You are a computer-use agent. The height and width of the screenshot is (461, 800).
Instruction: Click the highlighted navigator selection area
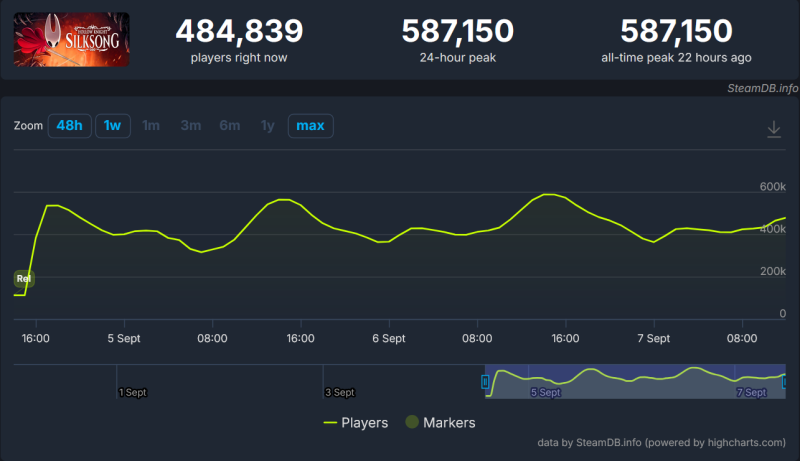[x=635, y=382]
